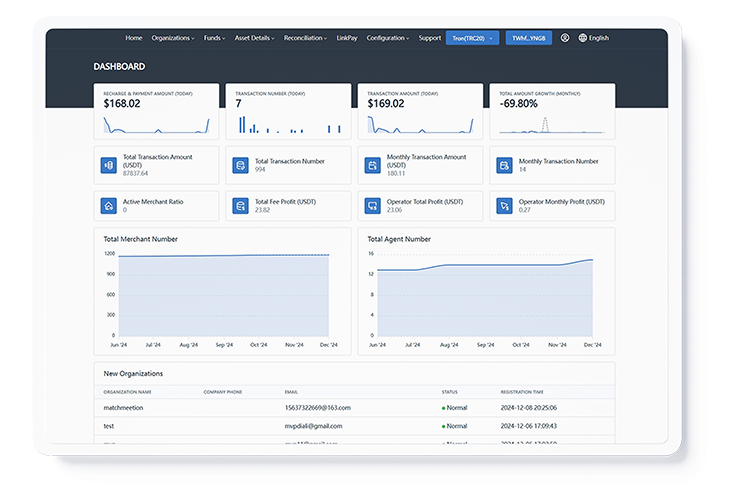Click the Total Merchant Number area chart
This screenshot has height=500, width=730.
point(223,295)
